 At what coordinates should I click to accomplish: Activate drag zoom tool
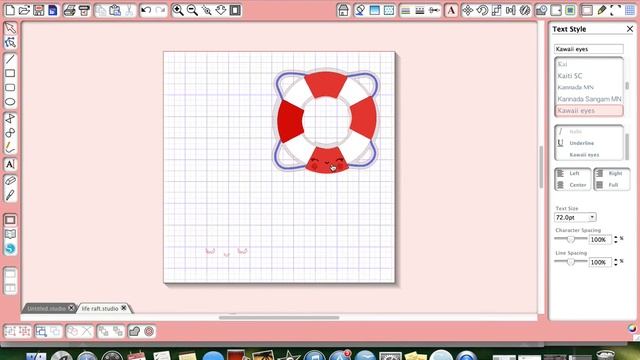click(x=221, y=10)
